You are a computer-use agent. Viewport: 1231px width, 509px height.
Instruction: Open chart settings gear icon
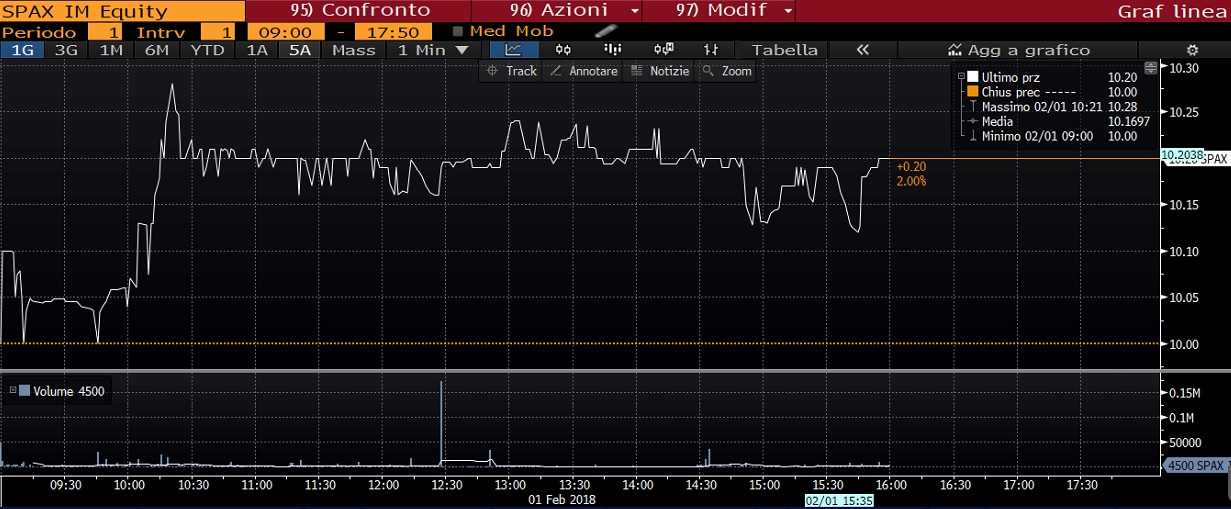tap(1191, 49)
